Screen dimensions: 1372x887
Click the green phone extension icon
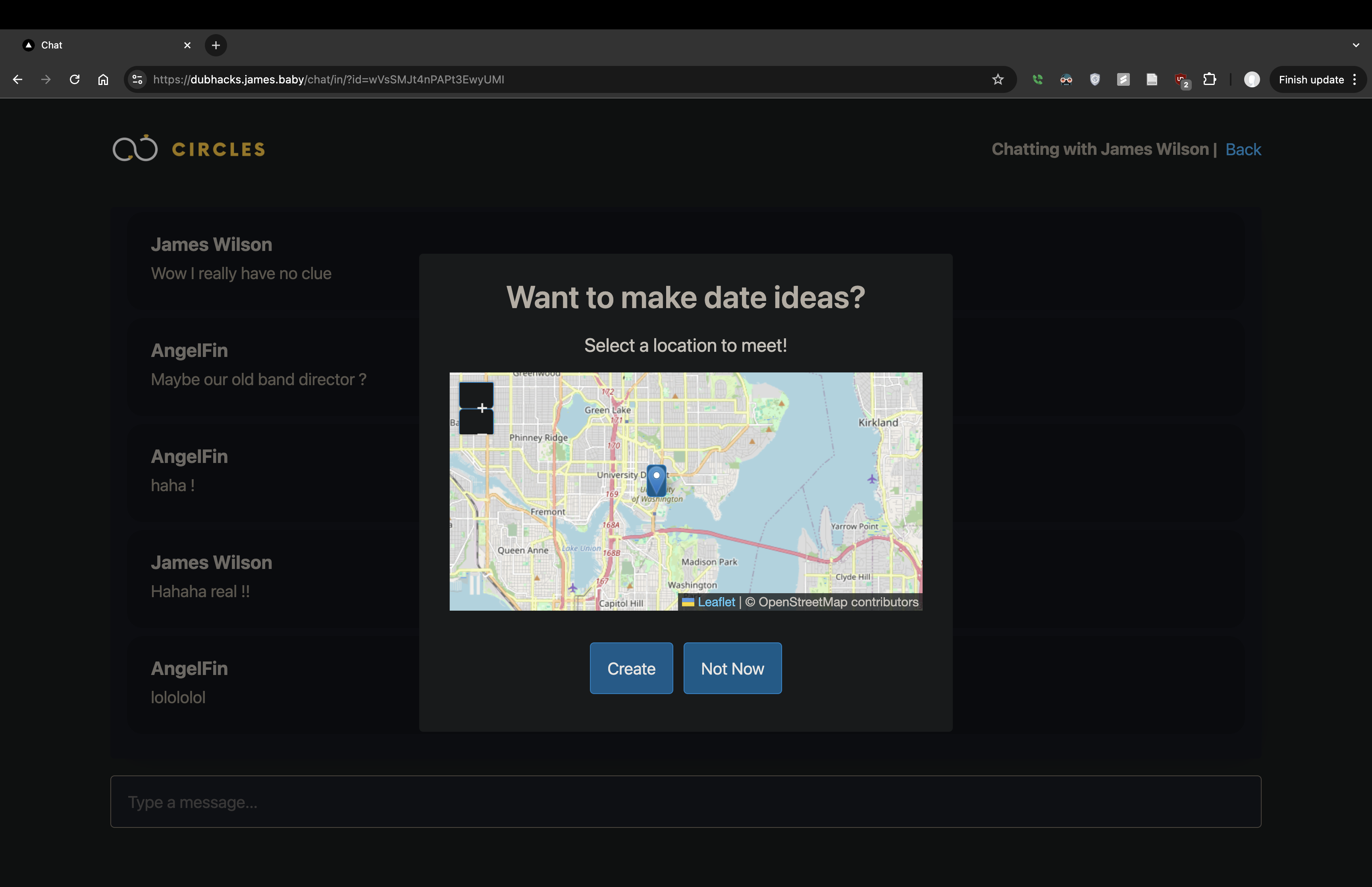(x=1037, y=79)
